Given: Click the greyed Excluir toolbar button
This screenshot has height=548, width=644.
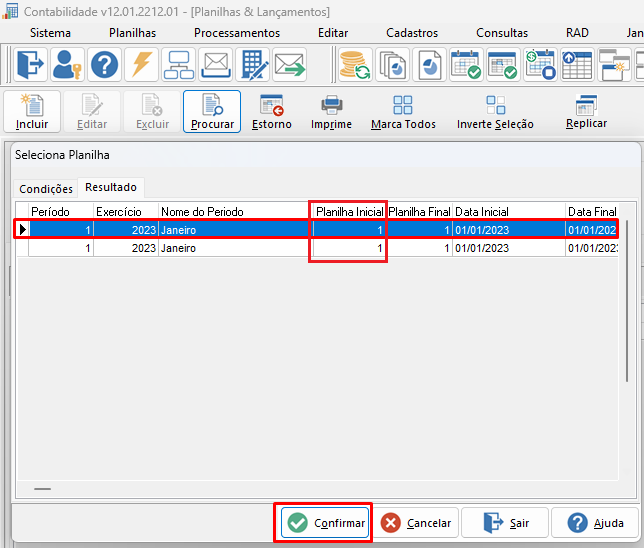Looking at the screenshot, I should [x=152, y=112].
